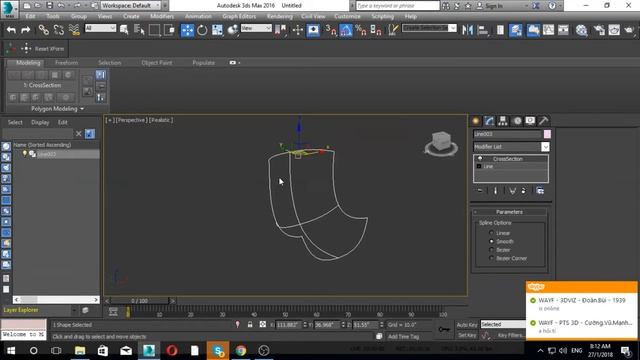Open the Graph Editors menu
The width and height of the screenshot is (640, 360).
239,16
